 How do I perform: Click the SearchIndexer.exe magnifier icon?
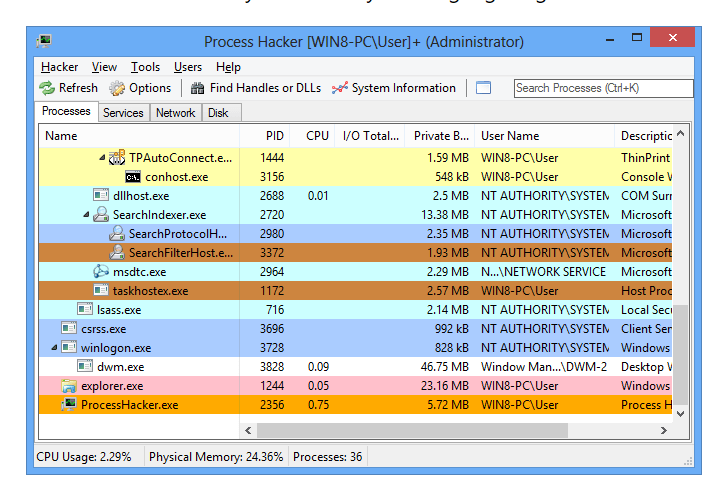100,214
